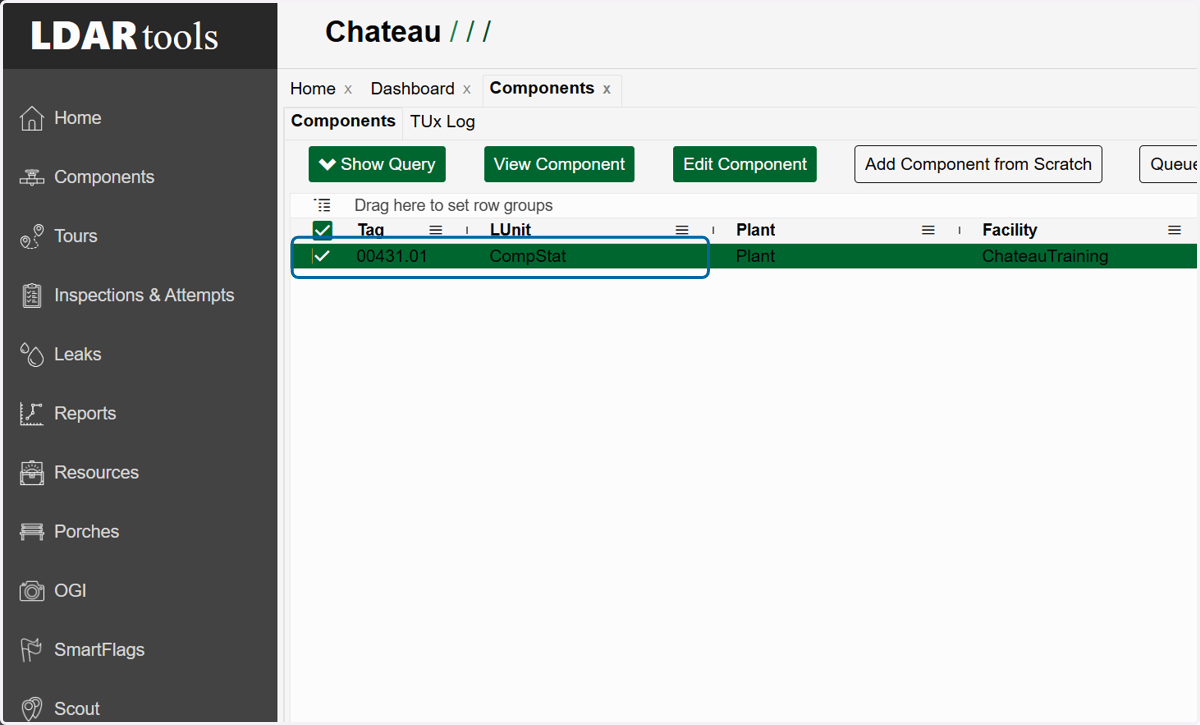
Task: Click the Chateau heading text
Action: pyautogui.click(x=383, y=32)
